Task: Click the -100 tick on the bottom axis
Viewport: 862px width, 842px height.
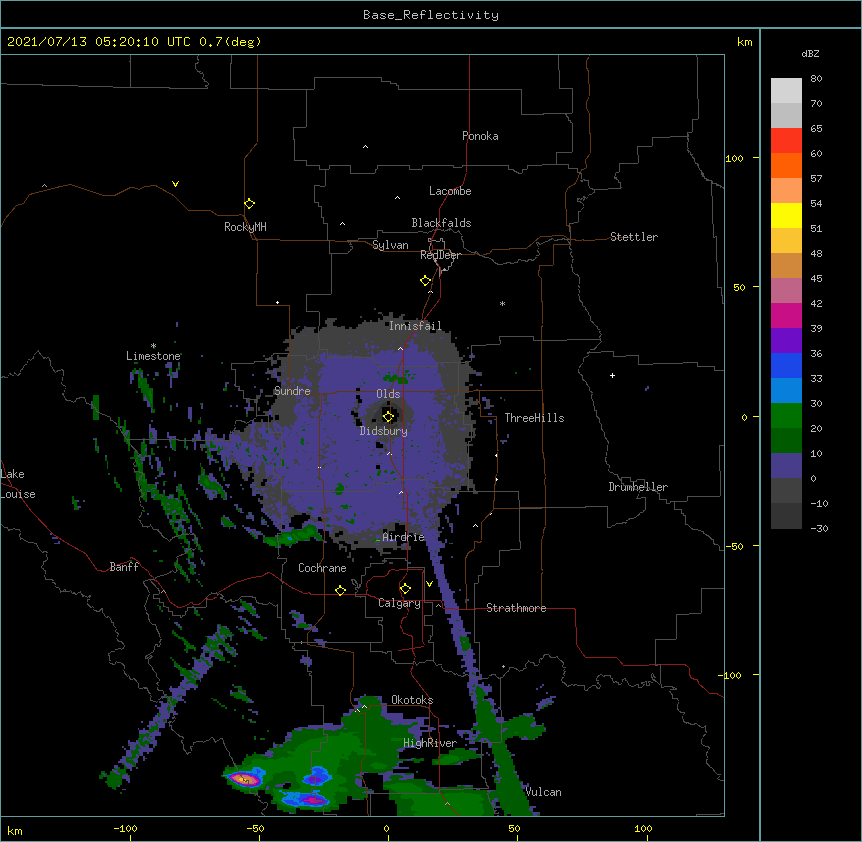Action: pos(125,828)
